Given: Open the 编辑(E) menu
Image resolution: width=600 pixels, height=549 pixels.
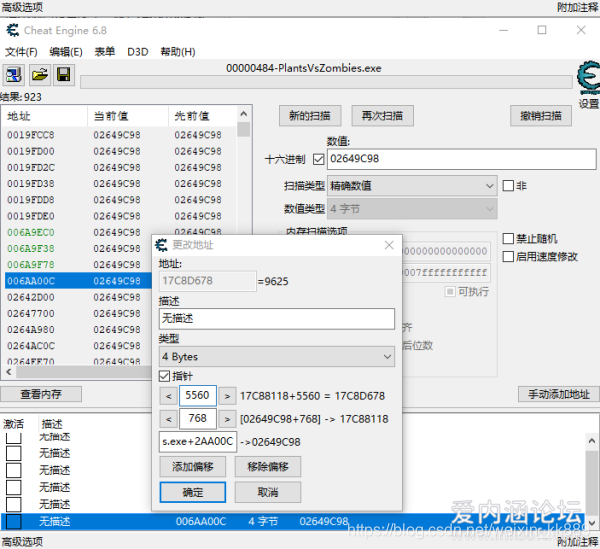Looking at the screenshot, I should coord(66,52).
